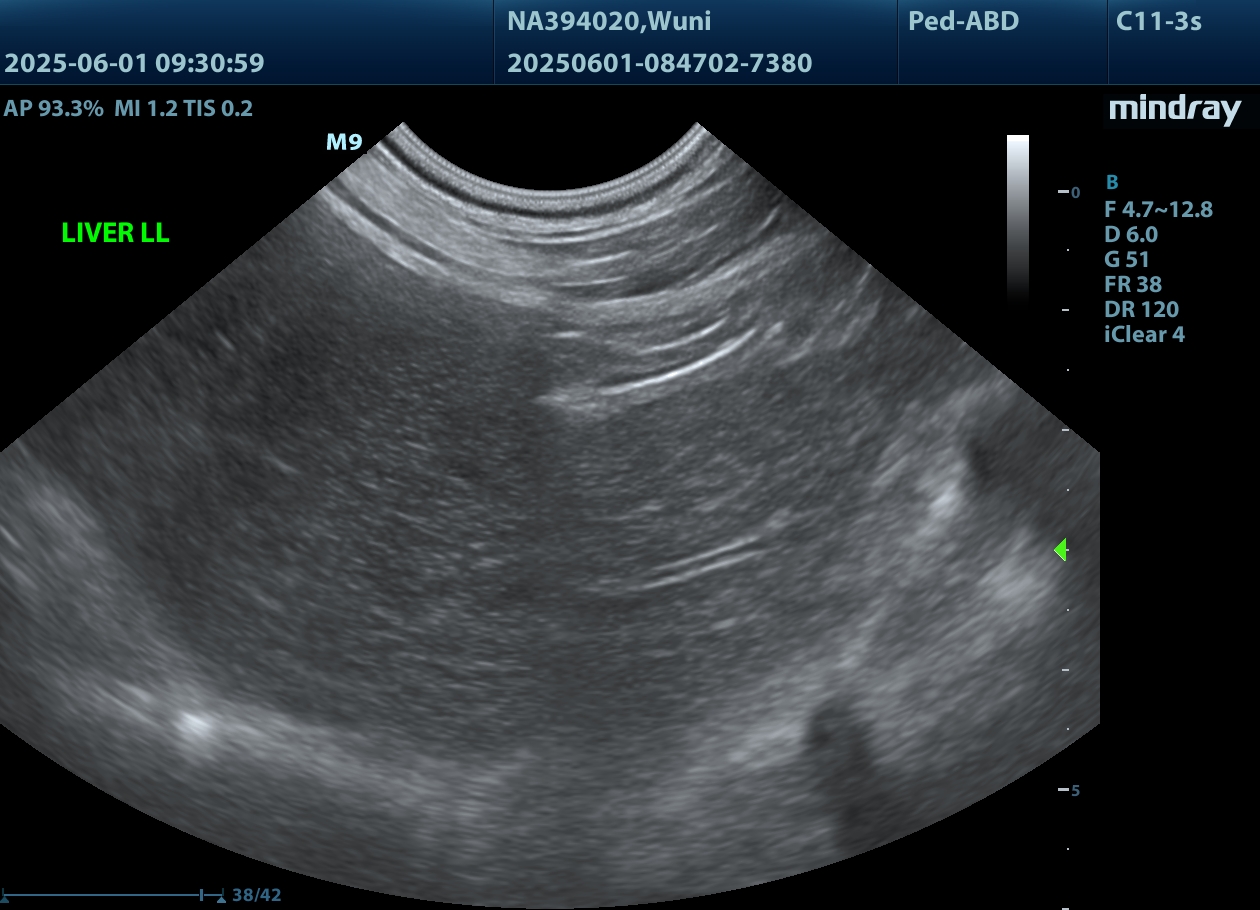Click the cine end triangle marker
The height and width of the screenshot is (910, 1260).
221,898
